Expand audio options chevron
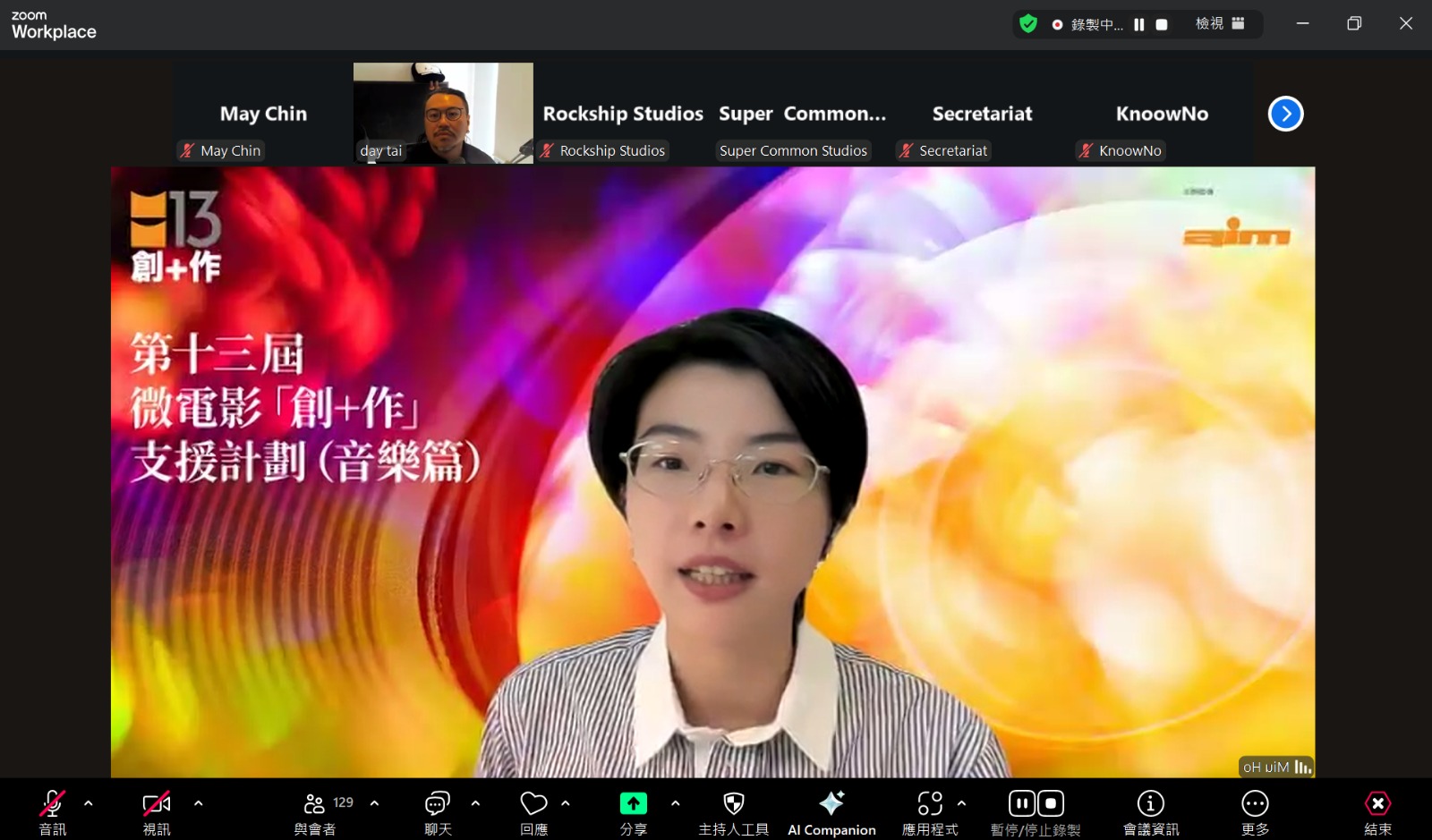 tap(89, 803)
